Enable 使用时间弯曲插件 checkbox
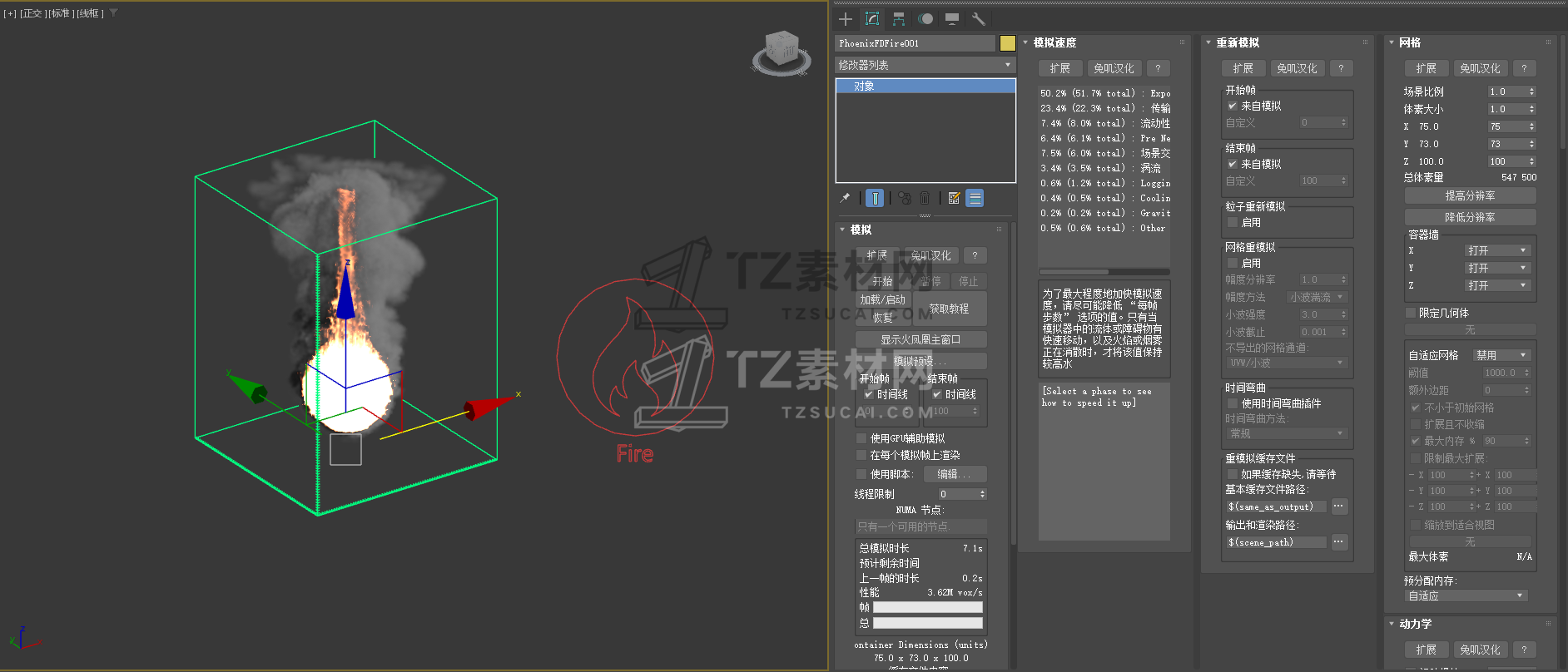The height and width of the screenshot is (672, 1568). pyautogui.click(x=1233, y=404)
